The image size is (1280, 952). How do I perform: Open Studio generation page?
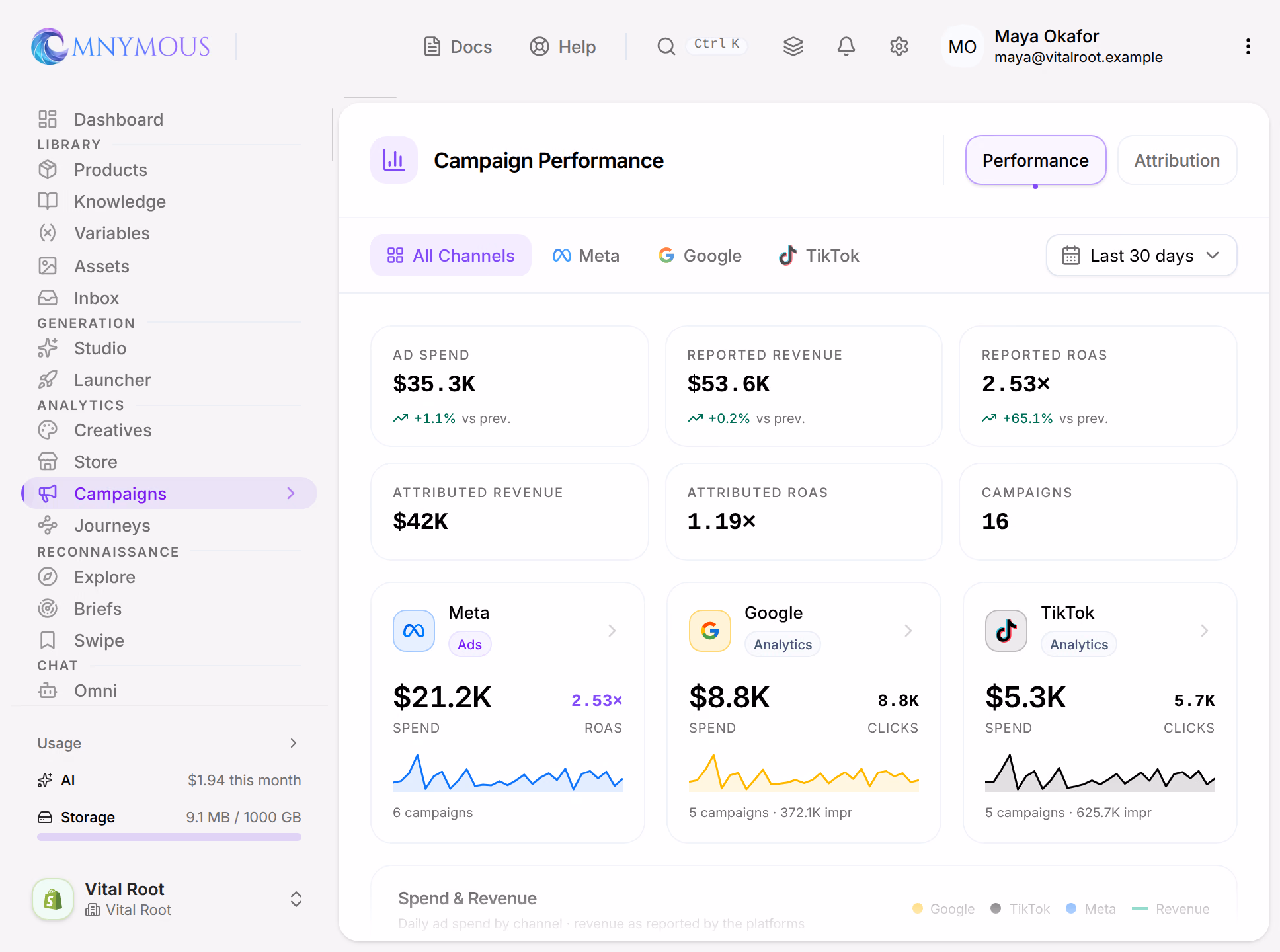(x=169, y=348)
